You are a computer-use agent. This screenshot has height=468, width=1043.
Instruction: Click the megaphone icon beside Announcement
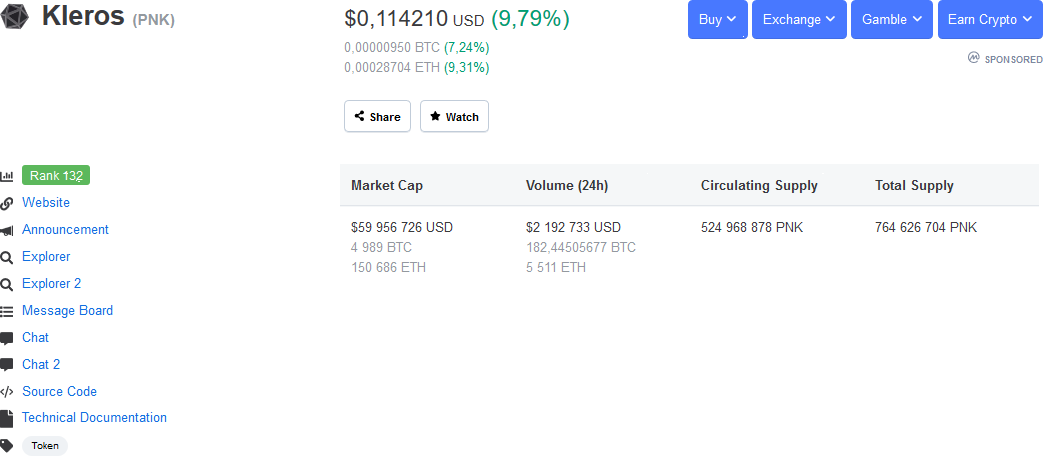pos(7,230)
